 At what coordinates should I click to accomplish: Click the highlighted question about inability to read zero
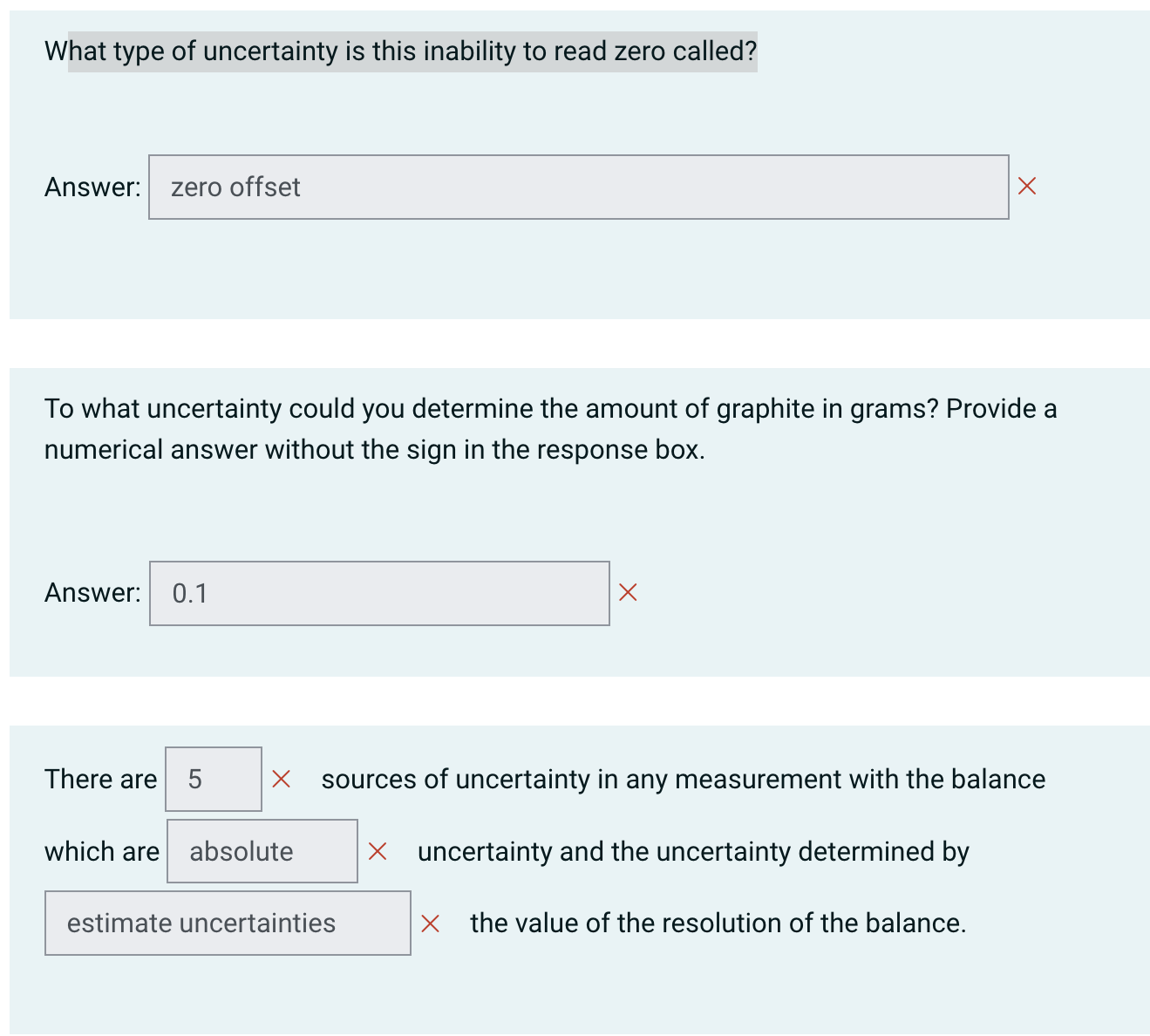(x=401, y=51)
